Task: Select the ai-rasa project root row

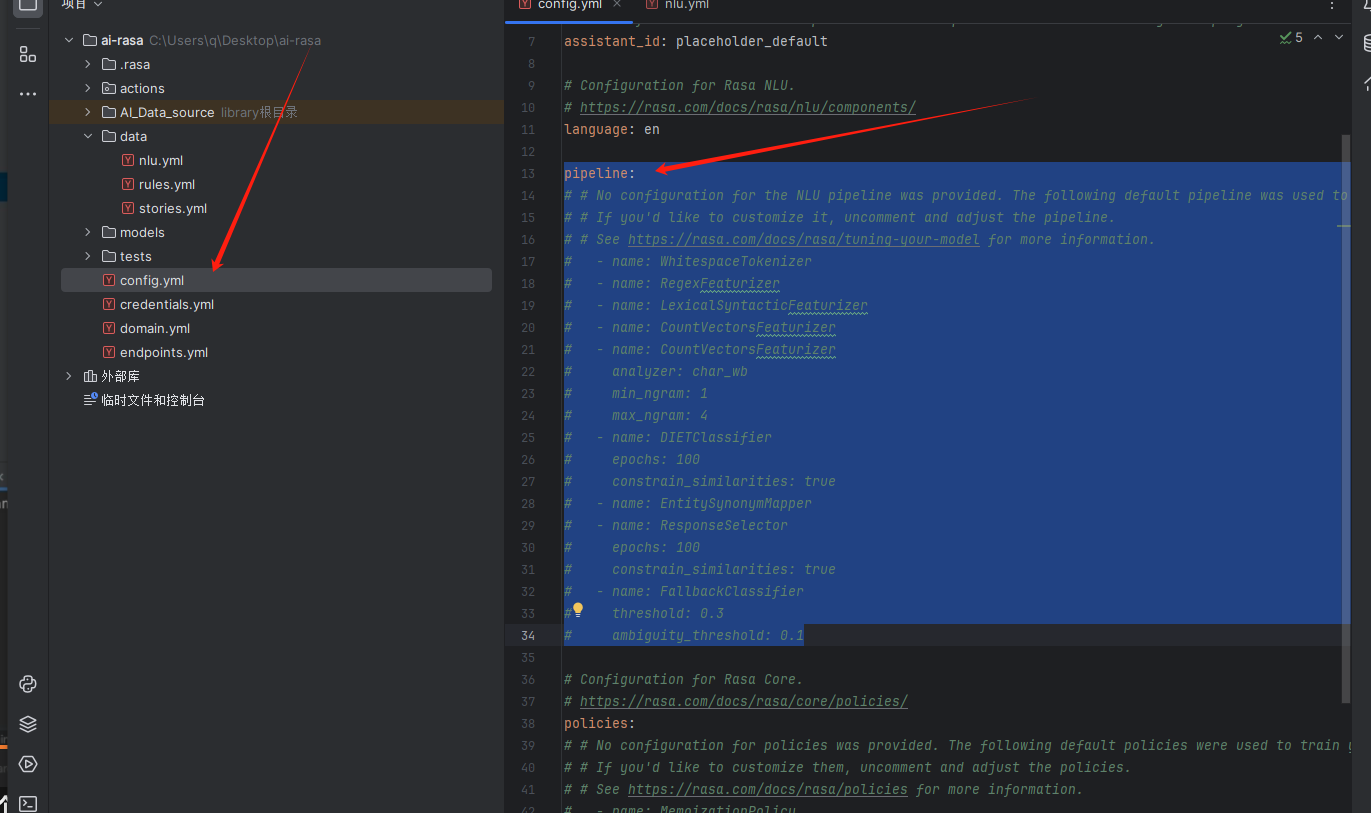Action: [x=276, y=40]
